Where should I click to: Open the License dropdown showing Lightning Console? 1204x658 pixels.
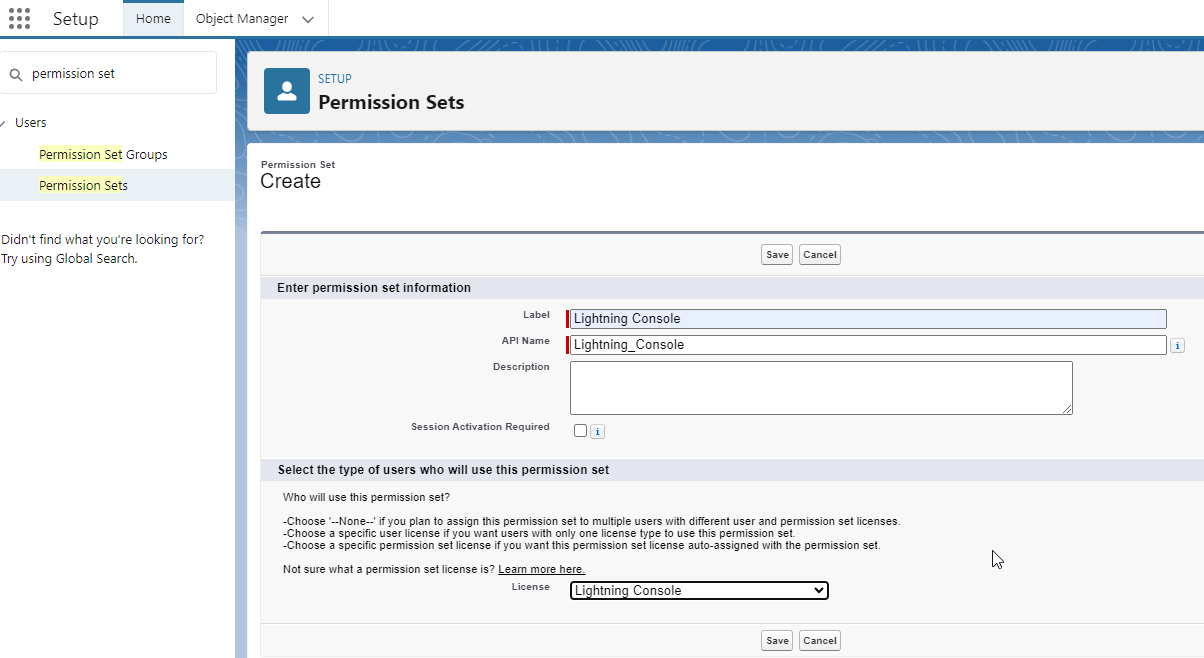(698, 590)
